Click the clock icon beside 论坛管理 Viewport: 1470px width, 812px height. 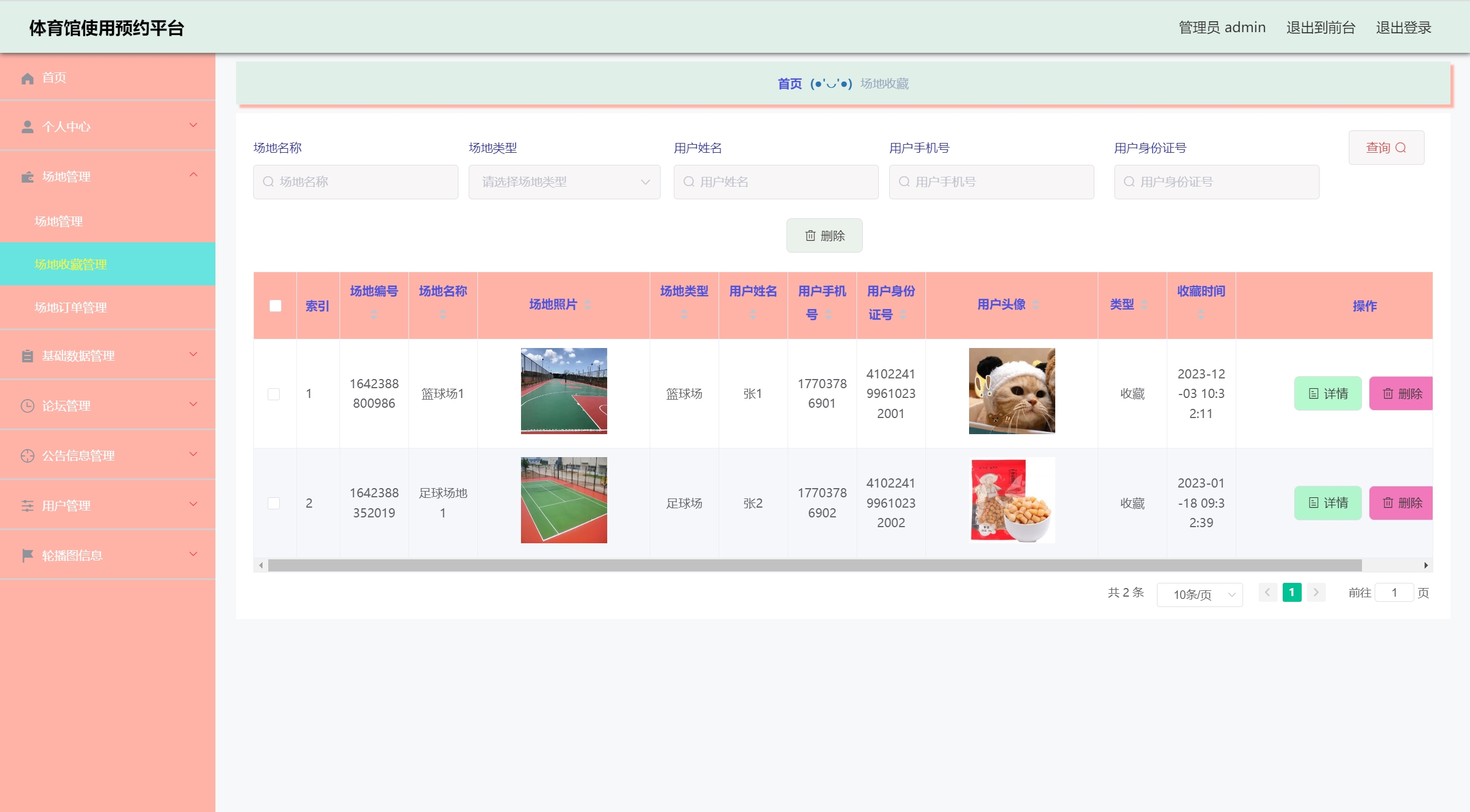pos(27,406)
